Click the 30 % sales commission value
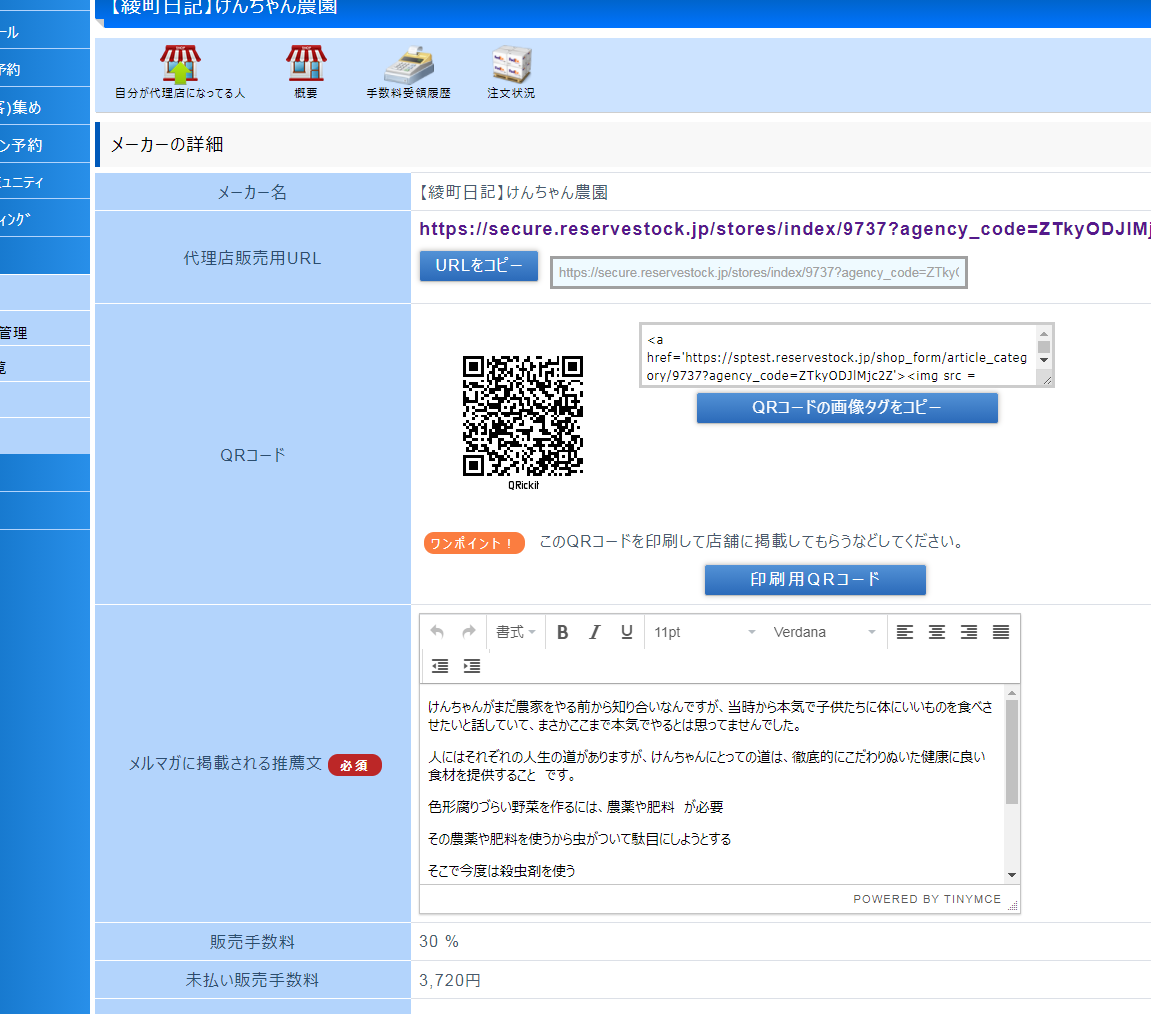The image size is (1151, 1014). tap(439, 941)
